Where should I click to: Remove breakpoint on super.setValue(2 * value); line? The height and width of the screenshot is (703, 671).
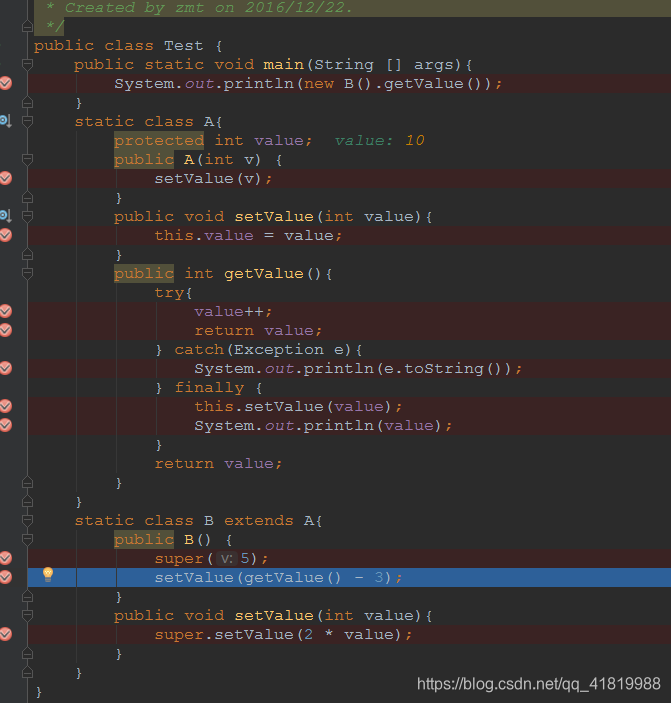point(5,634)
